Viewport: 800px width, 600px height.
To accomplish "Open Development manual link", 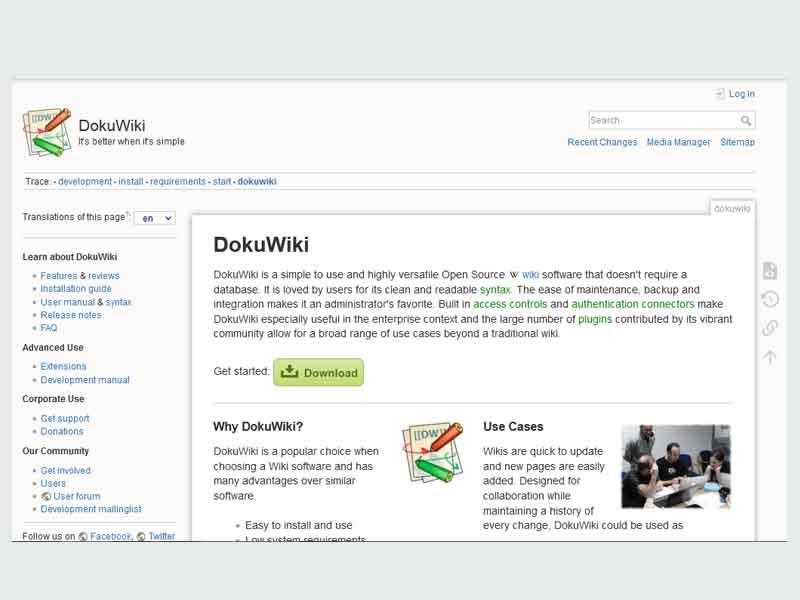I will (x=85, y=380).
